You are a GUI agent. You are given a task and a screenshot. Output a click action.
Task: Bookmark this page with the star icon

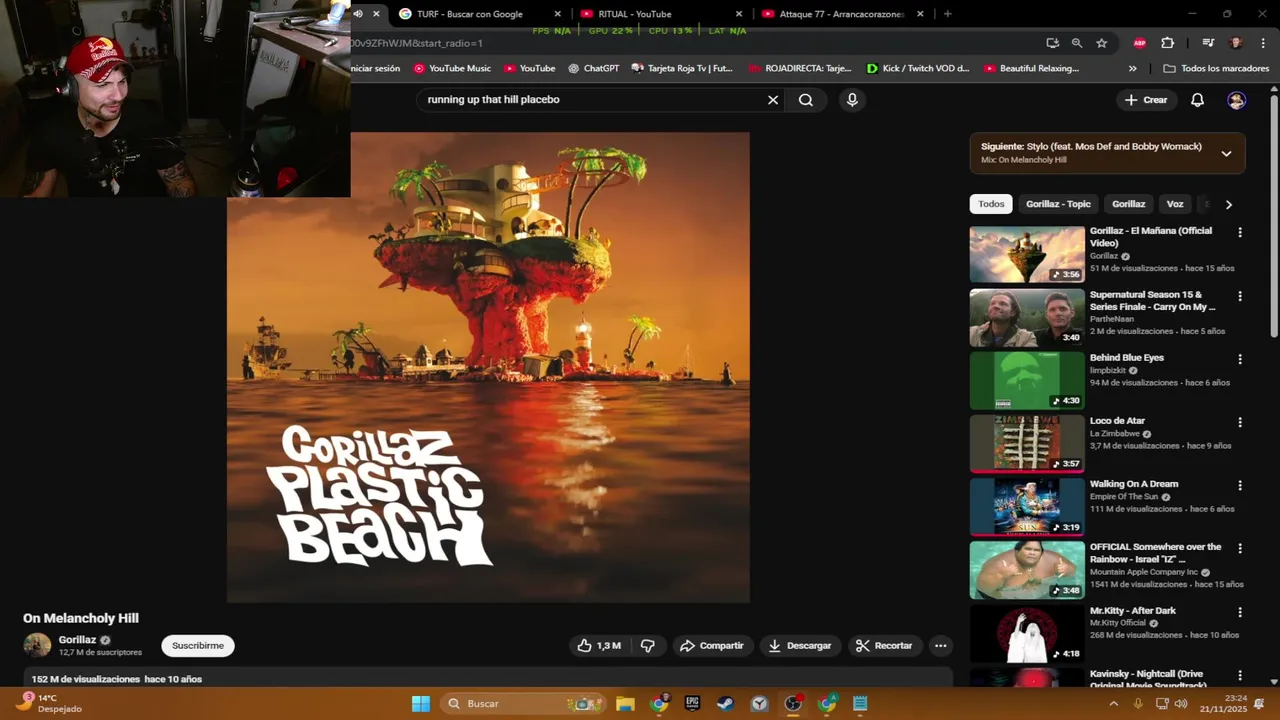click(x=1102, y=43)
